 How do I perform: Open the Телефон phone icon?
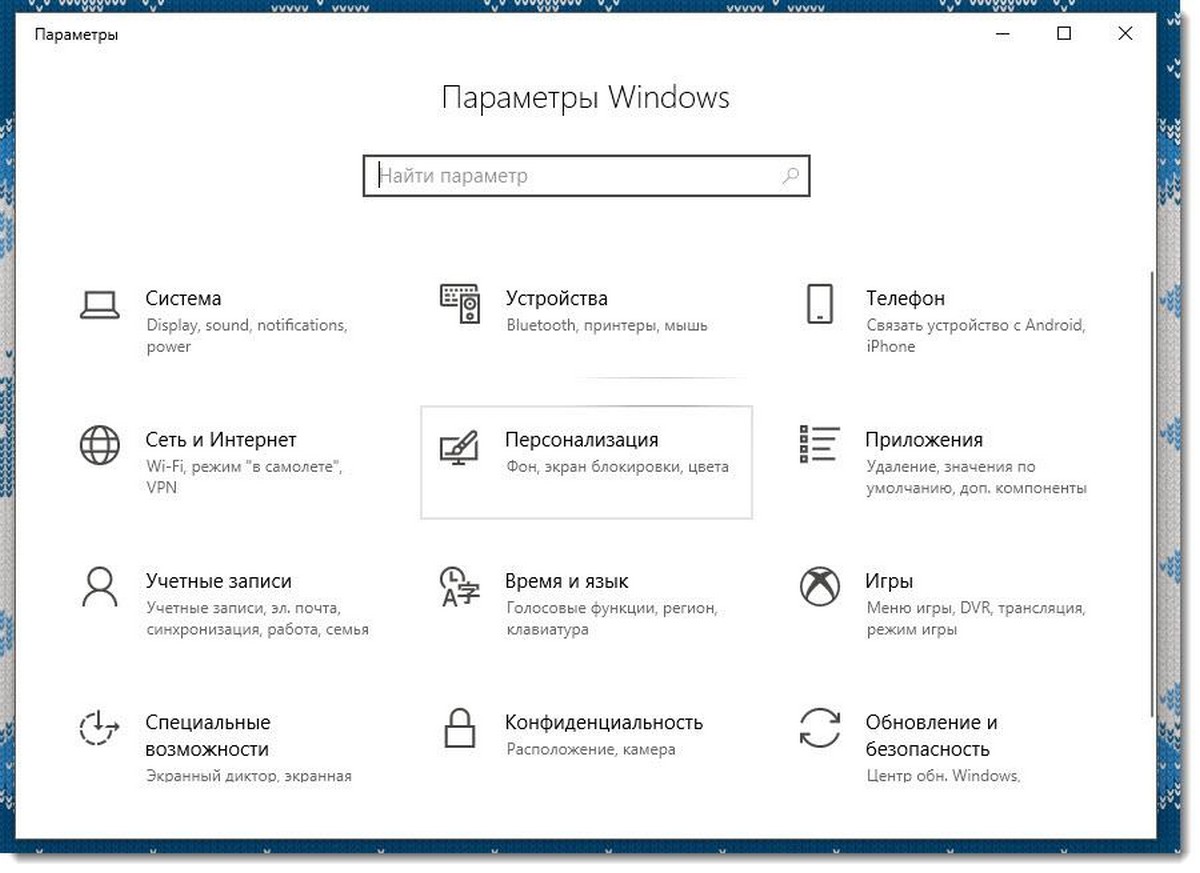(820, 303)
